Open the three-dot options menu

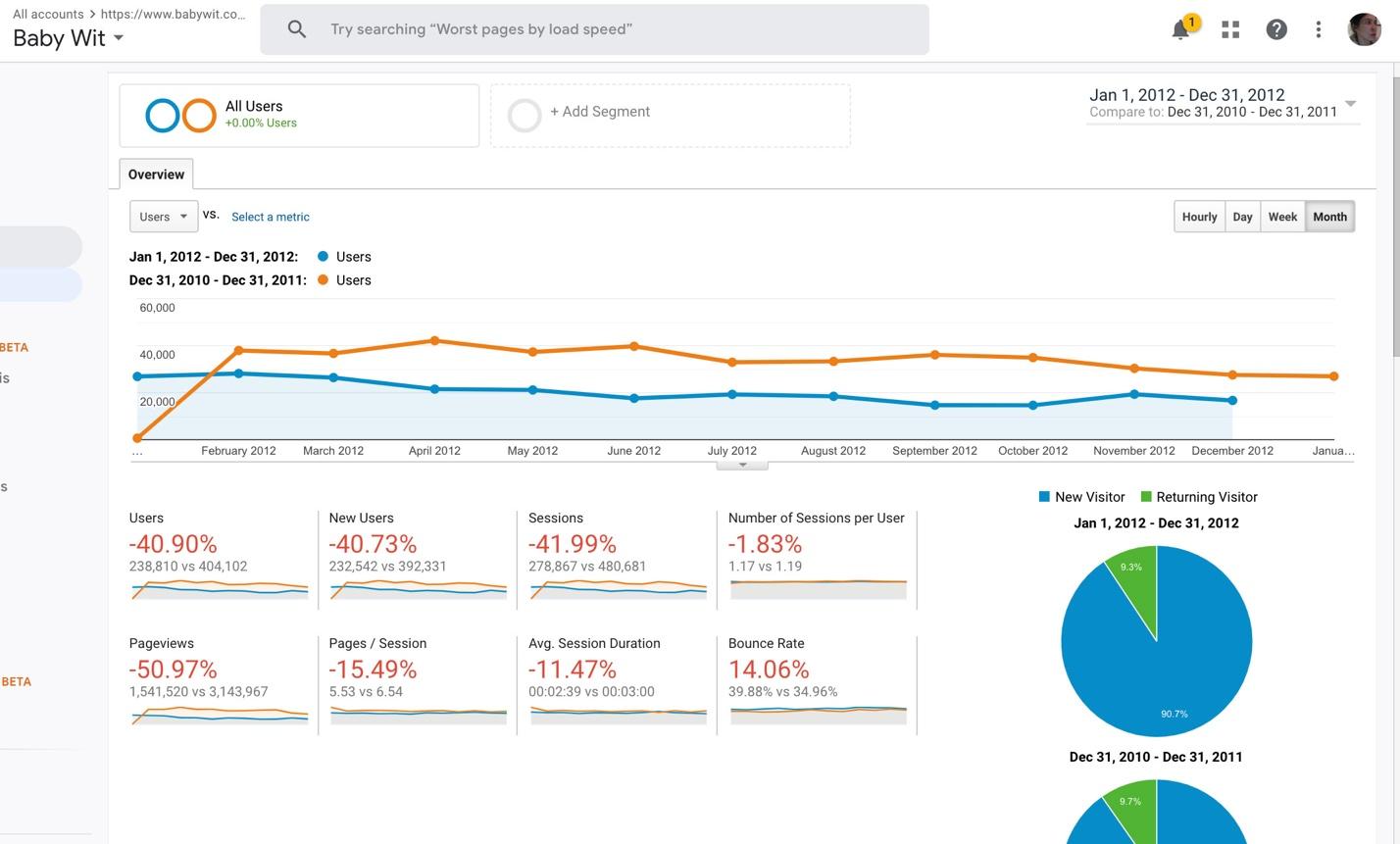tap(1319, 29)
